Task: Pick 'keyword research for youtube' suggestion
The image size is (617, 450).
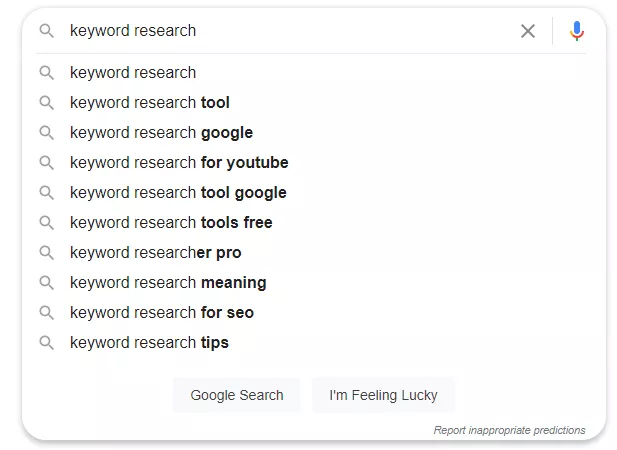Action: (311, 162)
